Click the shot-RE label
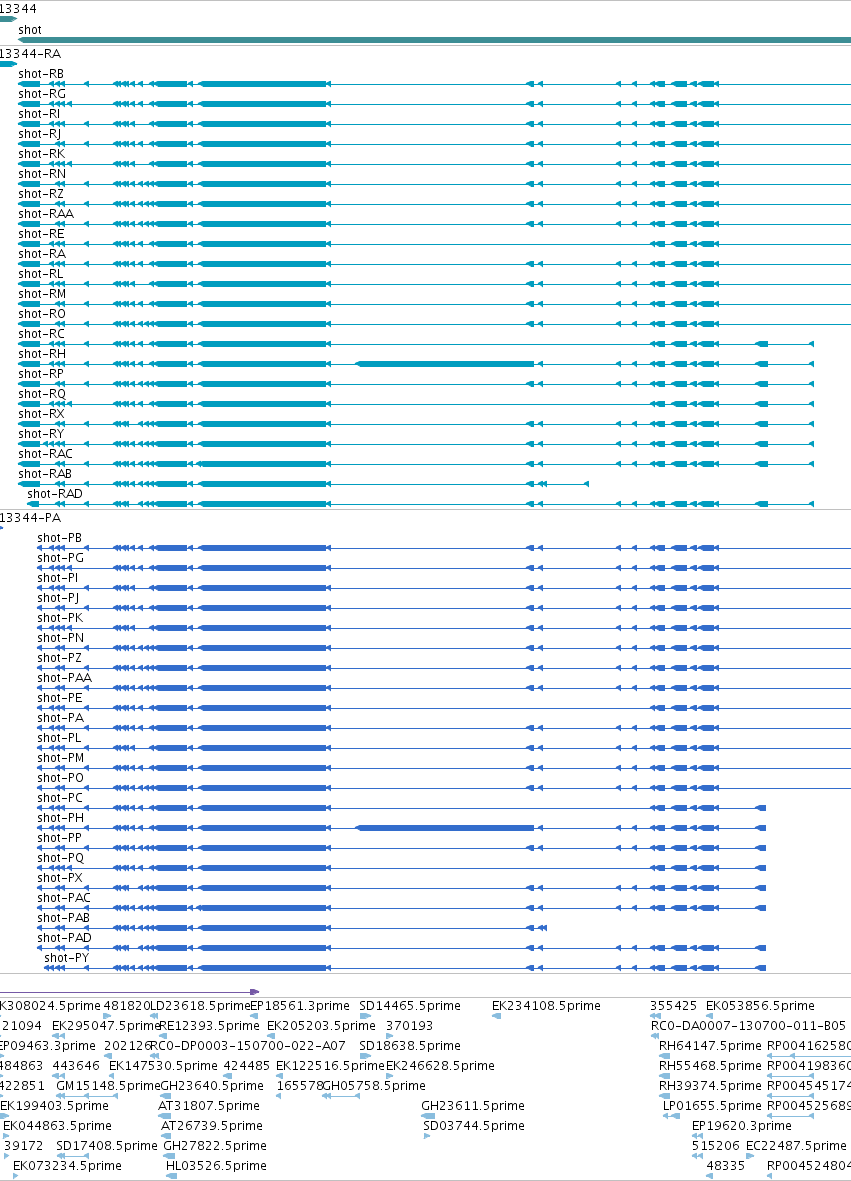851x1181 pixels. pyautogui.click(x=41, y=233)
